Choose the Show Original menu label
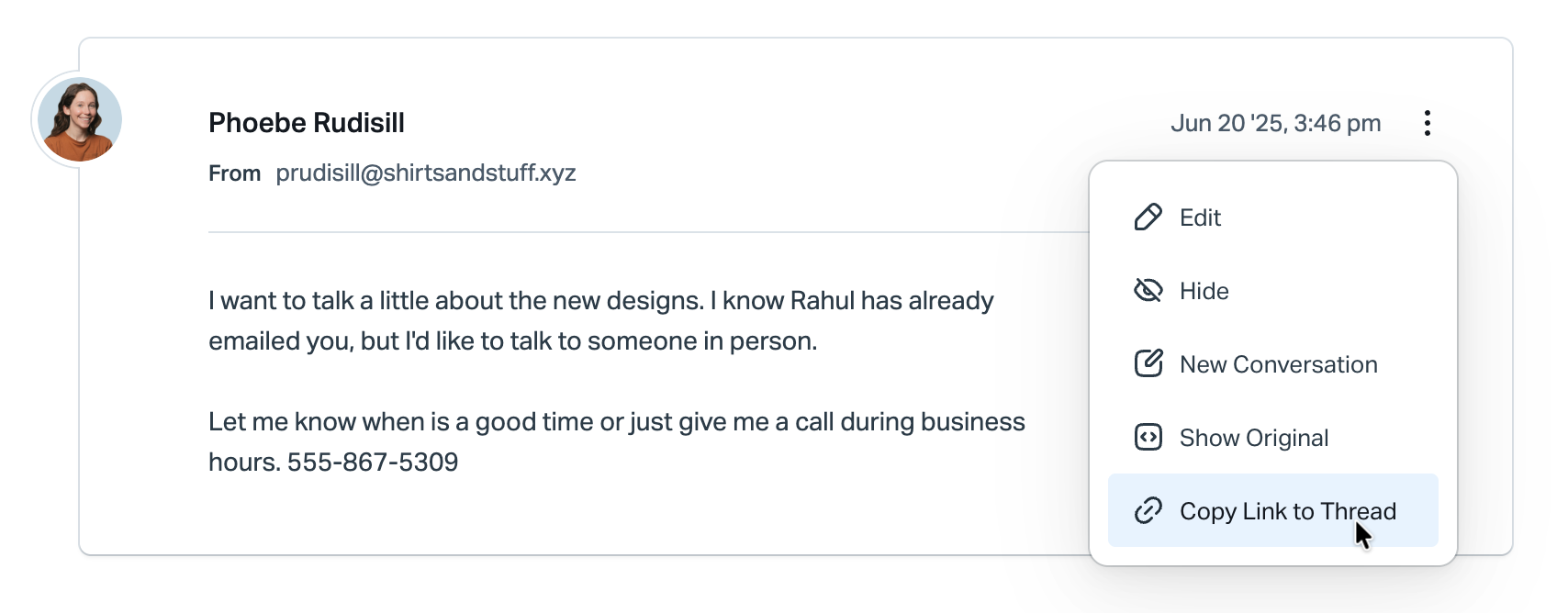The height and width of the screenshot is (613, 1568). pos(1253,438)
